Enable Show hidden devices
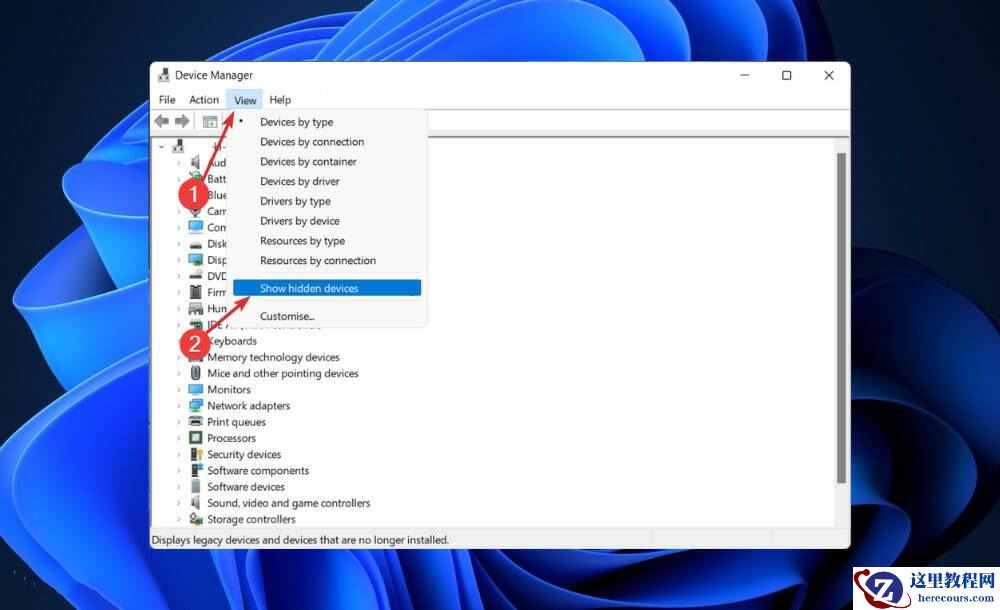 307,287
